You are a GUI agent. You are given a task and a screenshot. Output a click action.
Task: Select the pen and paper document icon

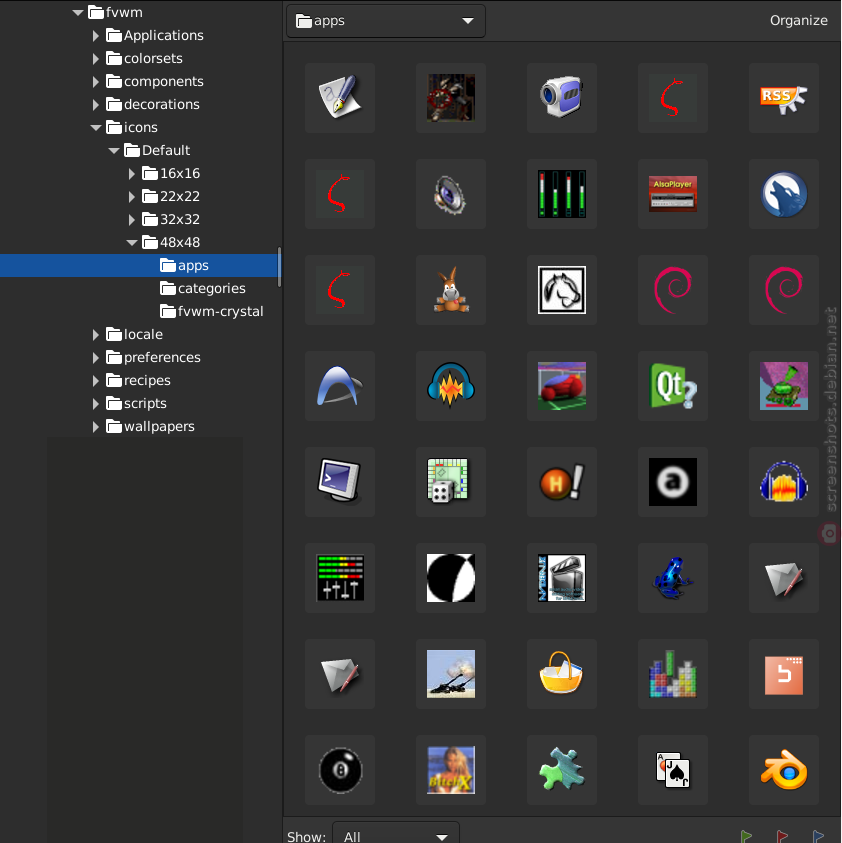click(340, 97)
